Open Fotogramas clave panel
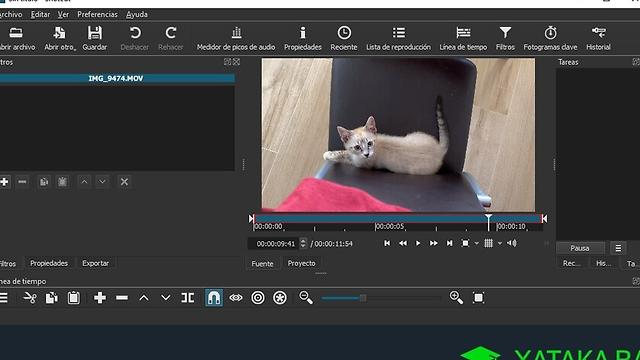Image resolution: width=640 pixels, height=360 pixels. 550,38
